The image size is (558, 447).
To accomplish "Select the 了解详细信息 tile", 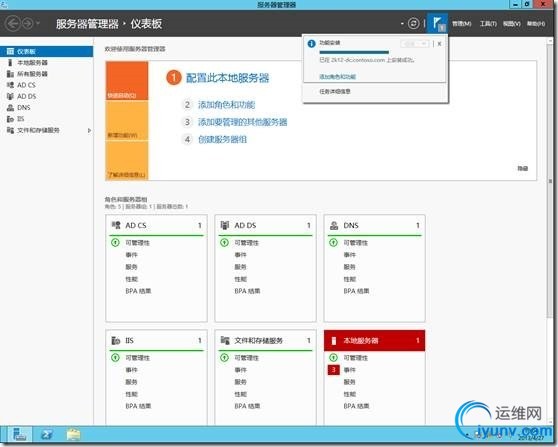I will (x=127, y=161).
